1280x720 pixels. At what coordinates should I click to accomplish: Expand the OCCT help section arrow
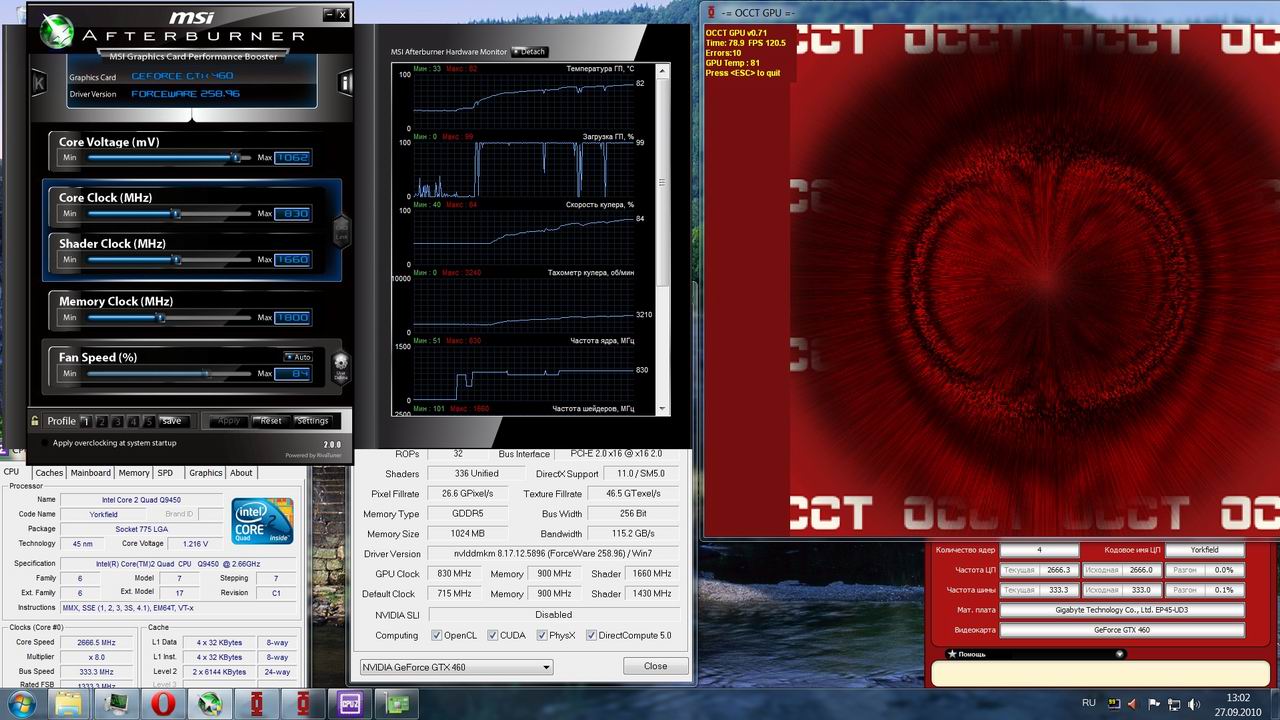pos(1119,654)
